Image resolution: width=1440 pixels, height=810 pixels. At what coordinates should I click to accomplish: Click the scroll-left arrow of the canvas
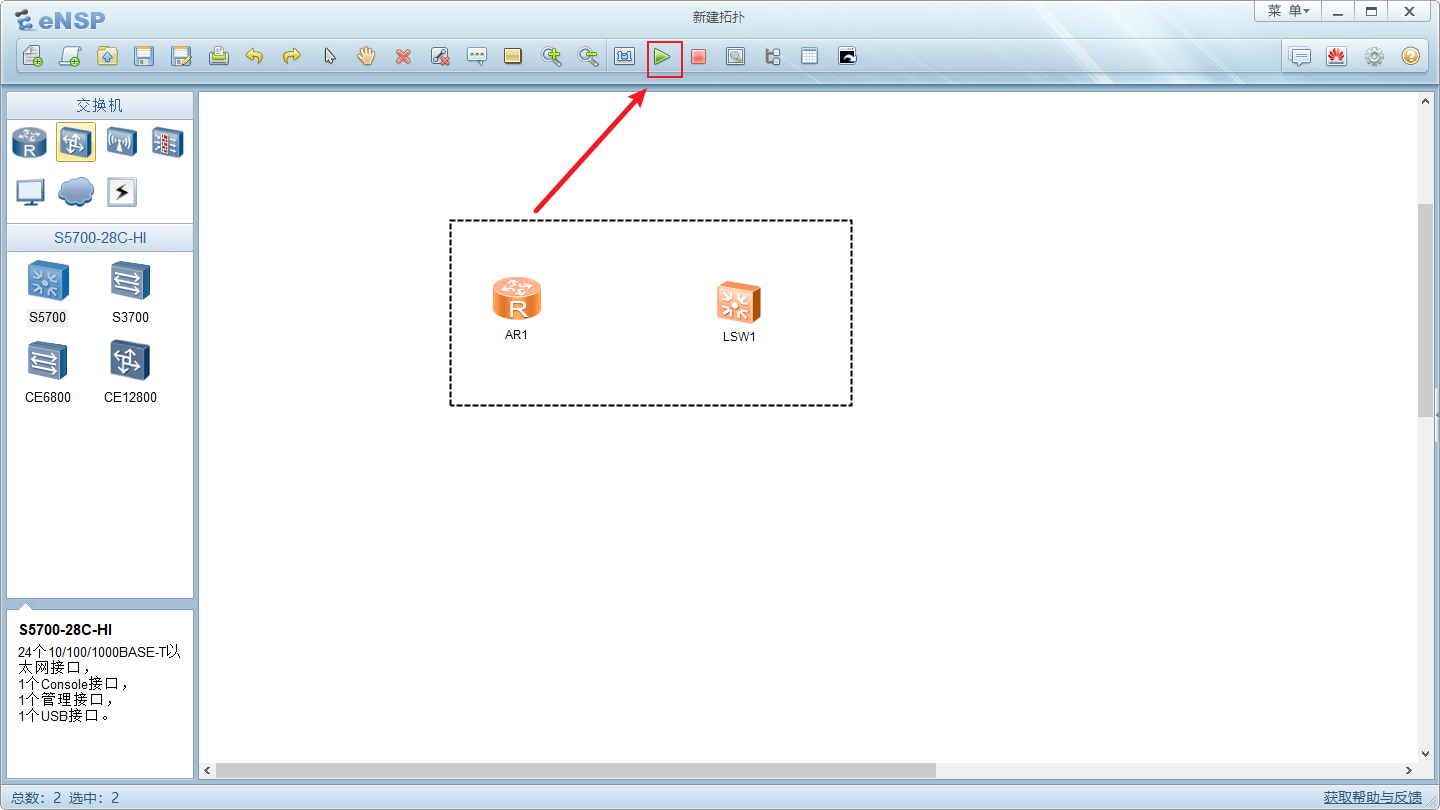[x=208, y=770]
